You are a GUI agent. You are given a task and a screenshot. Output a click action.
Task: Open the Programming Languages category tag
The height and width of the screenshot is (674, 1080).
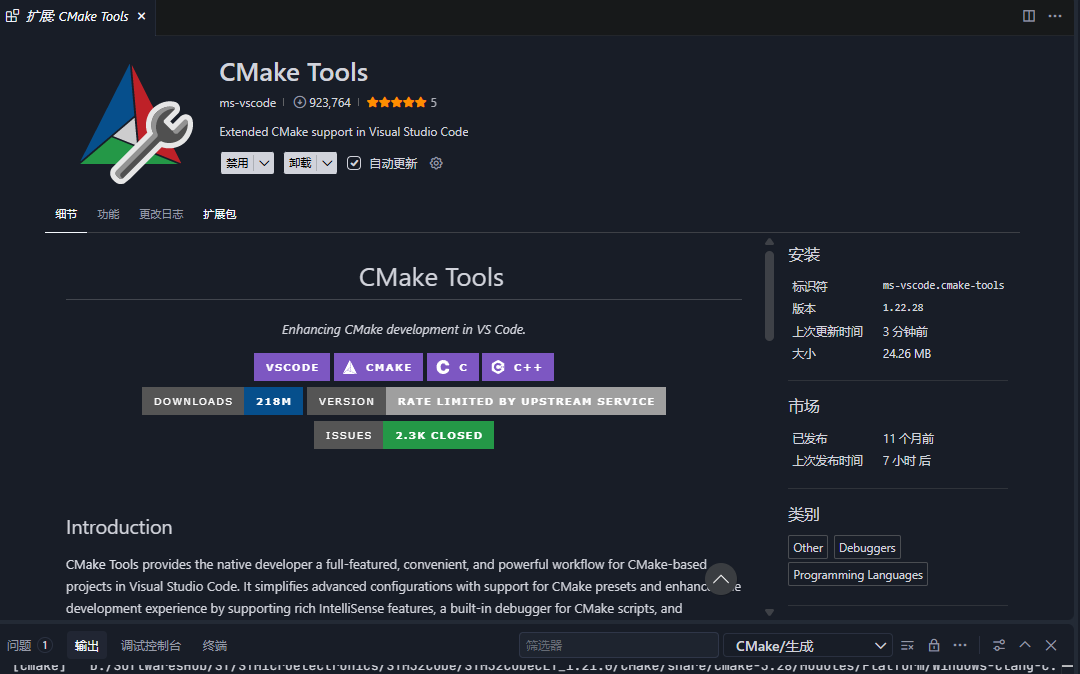point(858,574)
